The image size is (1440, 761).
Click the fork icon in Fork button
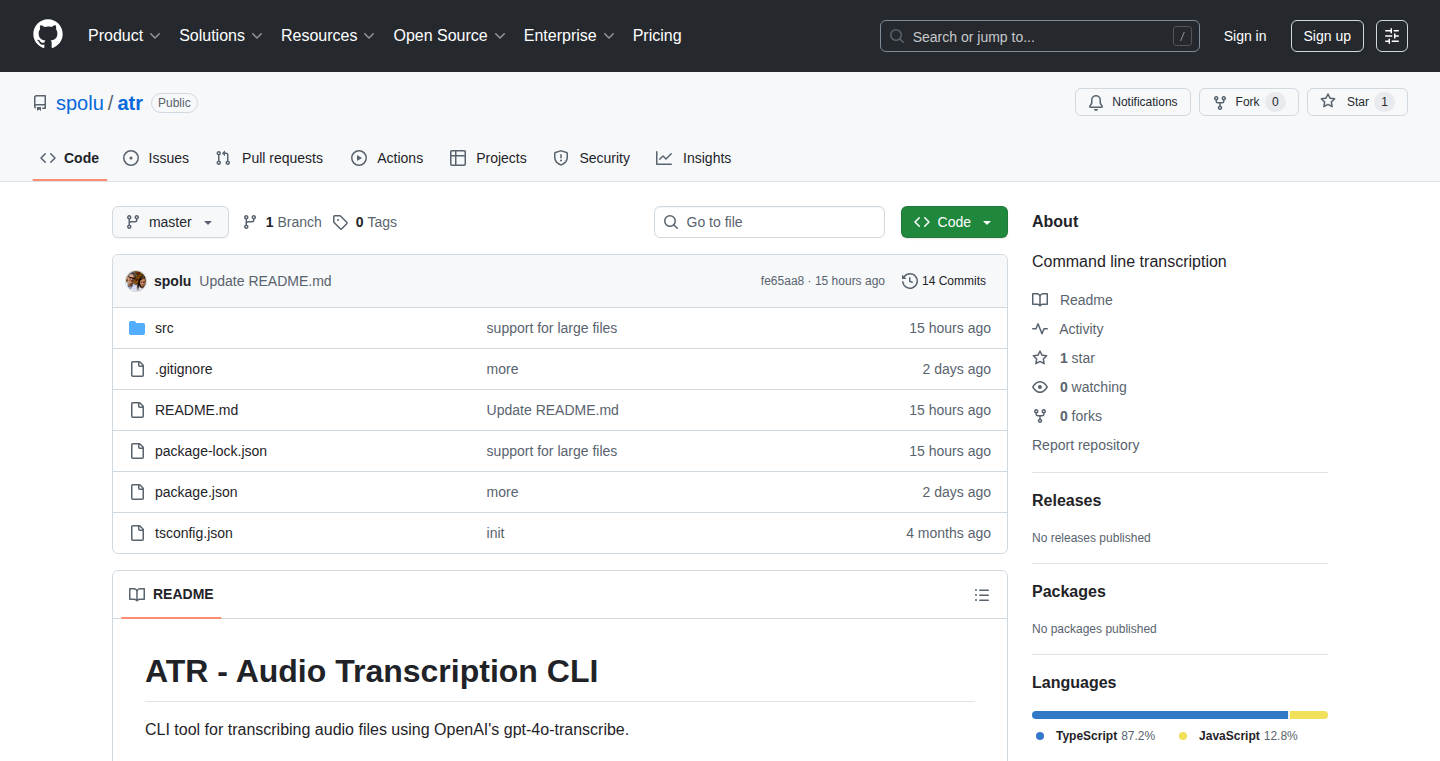point(1220,102)
